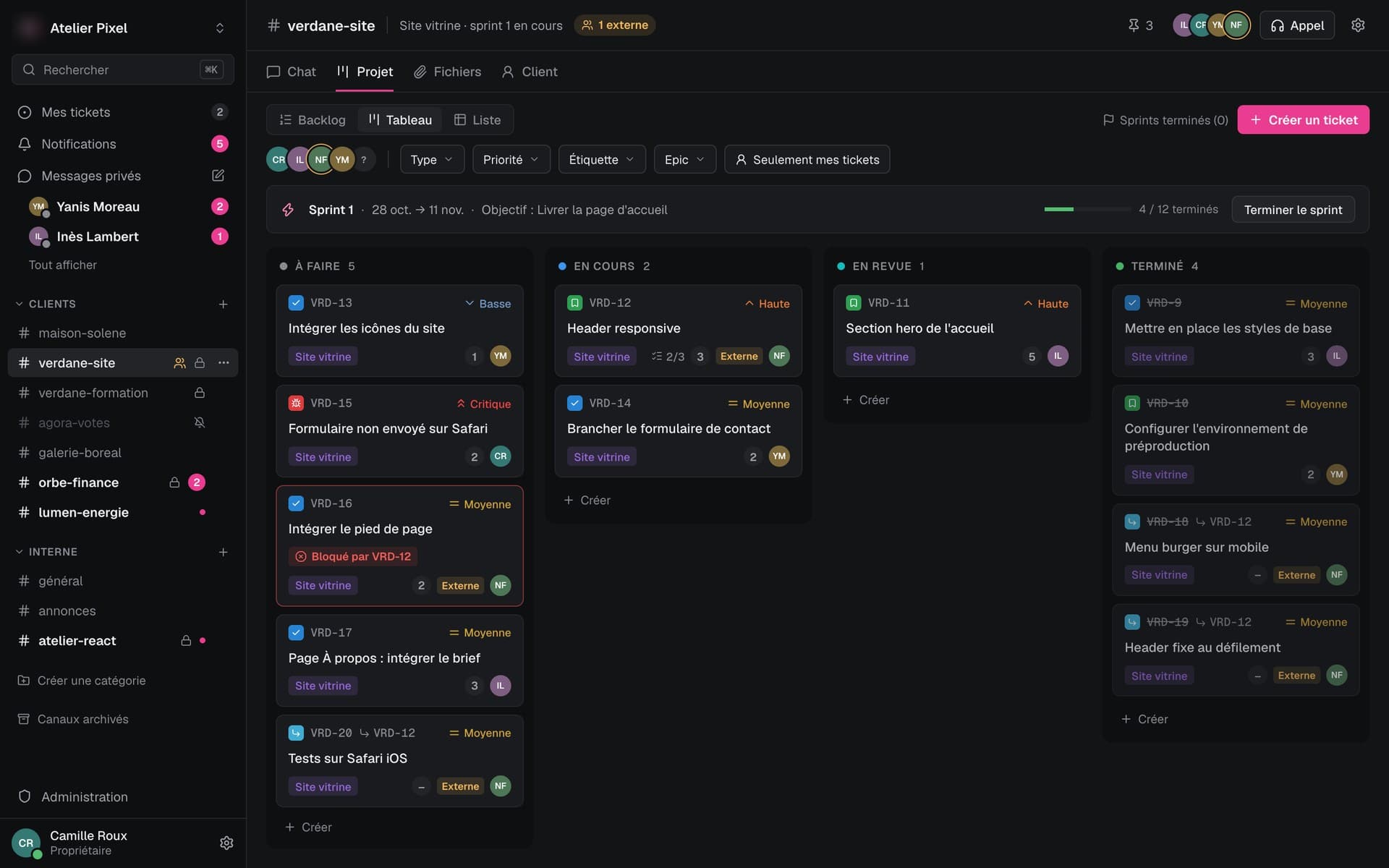Click members icon on verdane-site row

pos(179,363)
